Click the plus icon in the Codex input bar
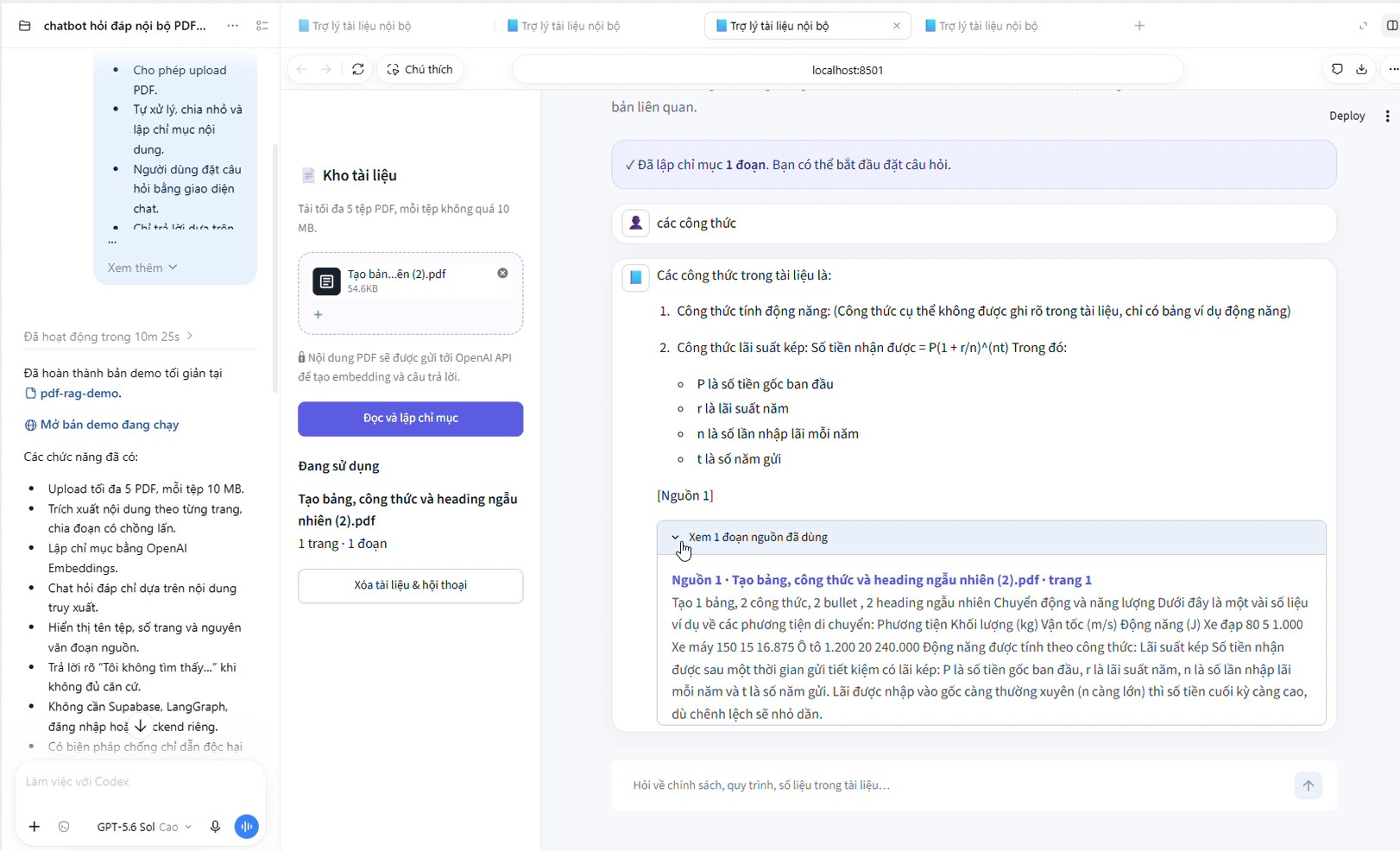1400x851 pixels. tap(35, 827)
